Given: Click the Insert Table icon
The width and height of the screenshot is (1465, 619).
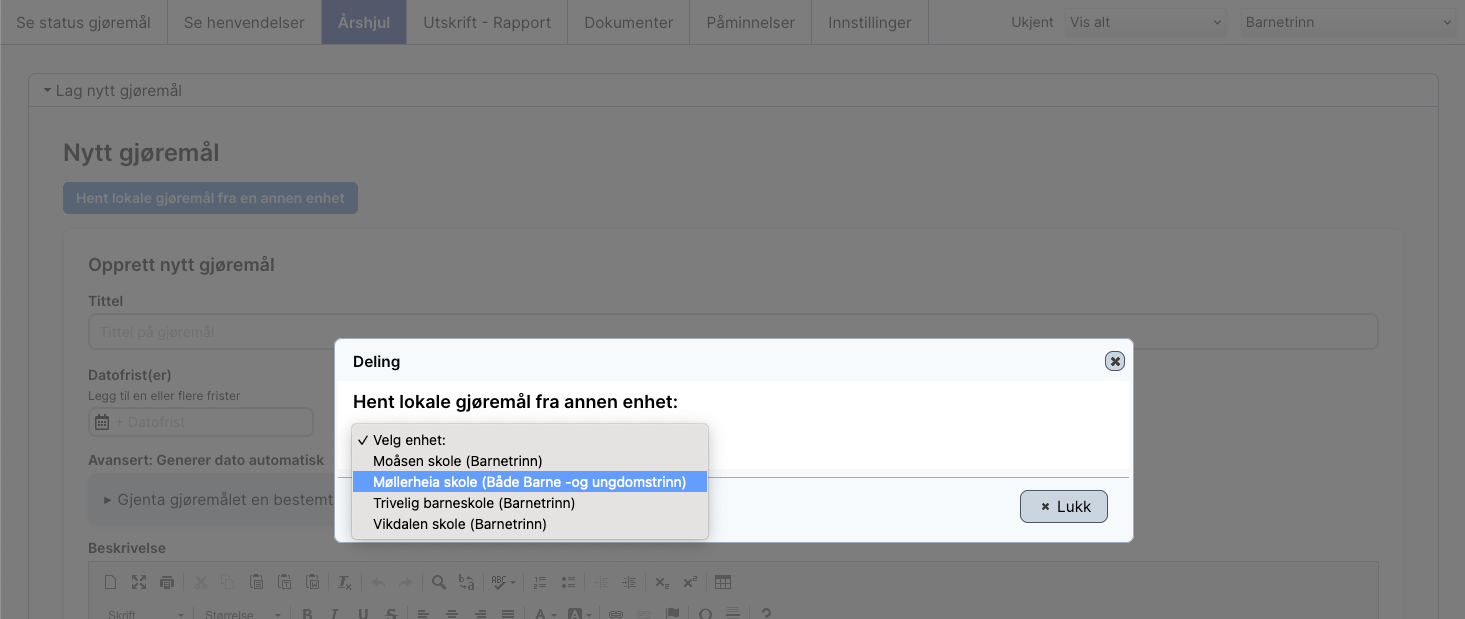Looking at the screenshot, I should (723, 582).
